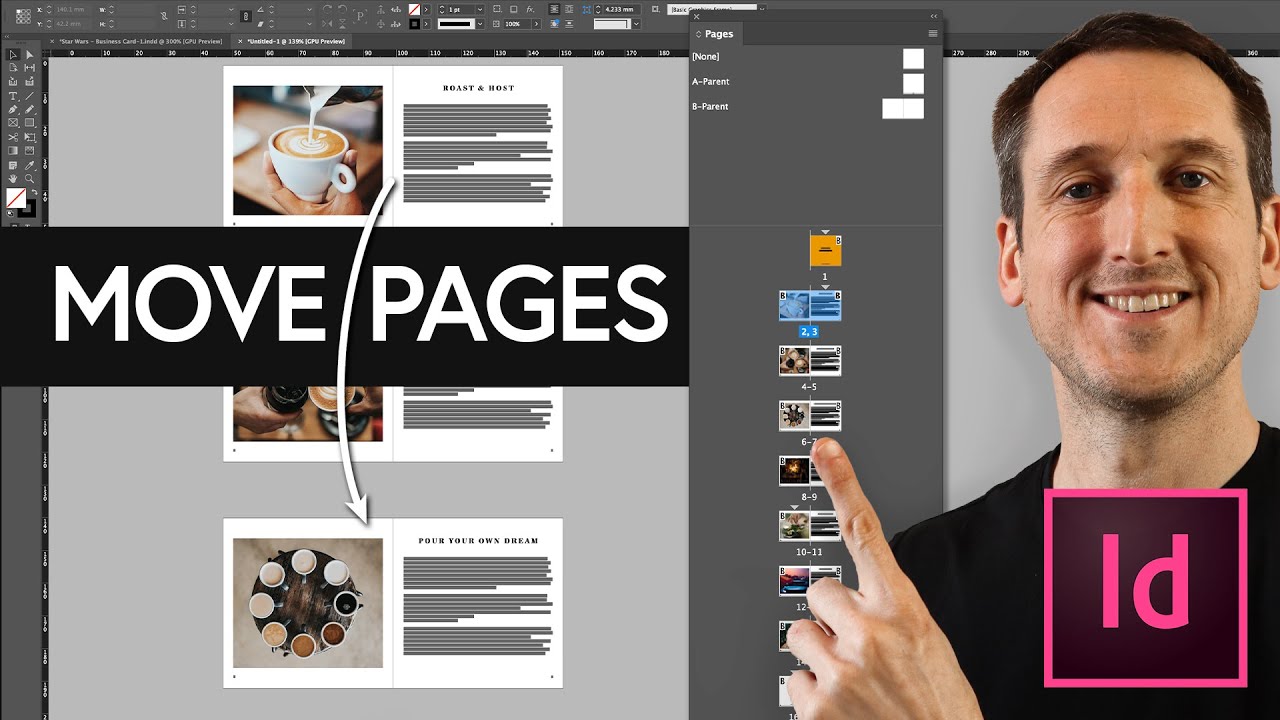The height and width of the screenshot is (720, 1280).
Task: Select the Gradient Swatch tool
Action: (x=13, y=150)
